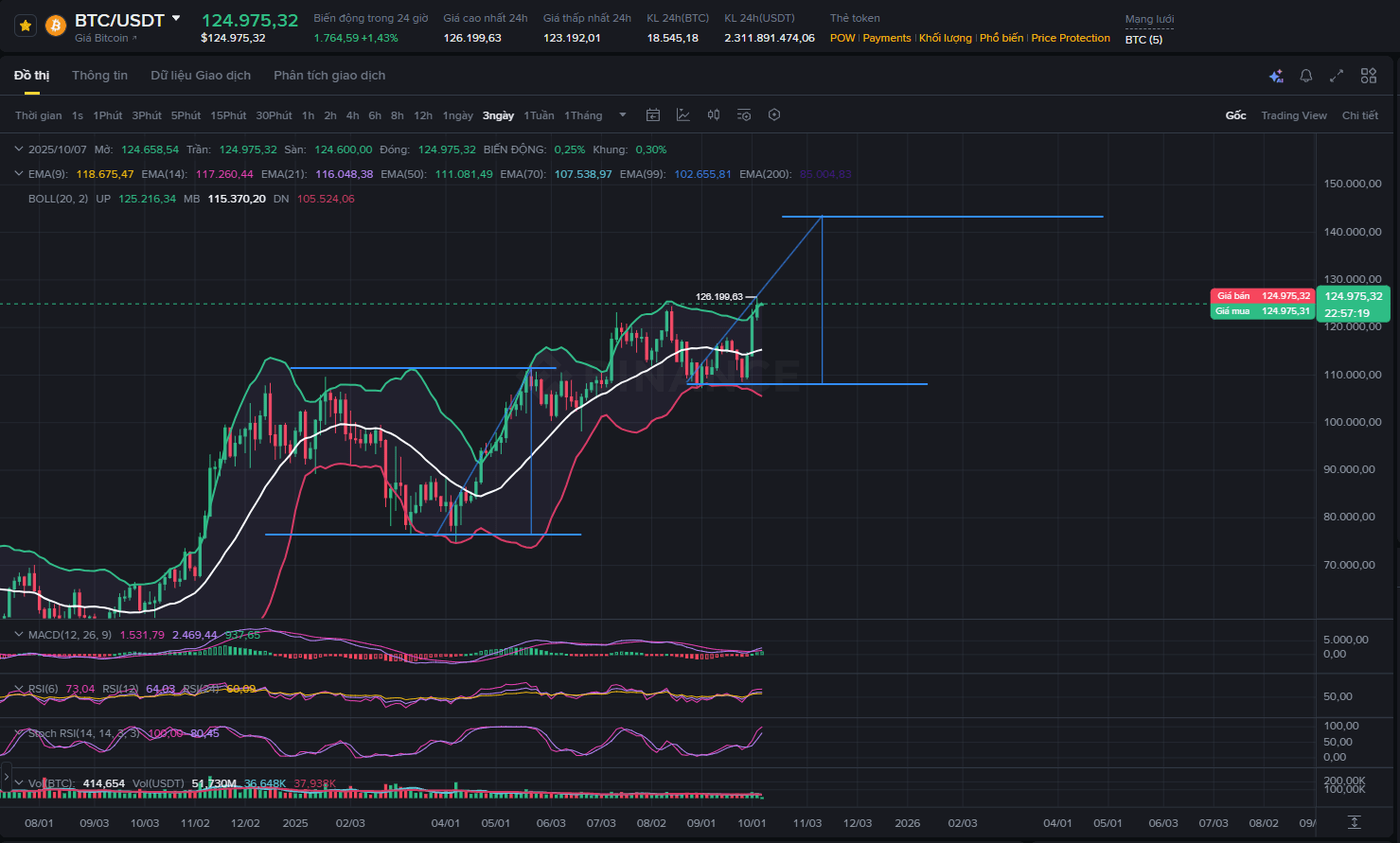
Task: Open the price alert bell icon
Action: [1306, 76]
